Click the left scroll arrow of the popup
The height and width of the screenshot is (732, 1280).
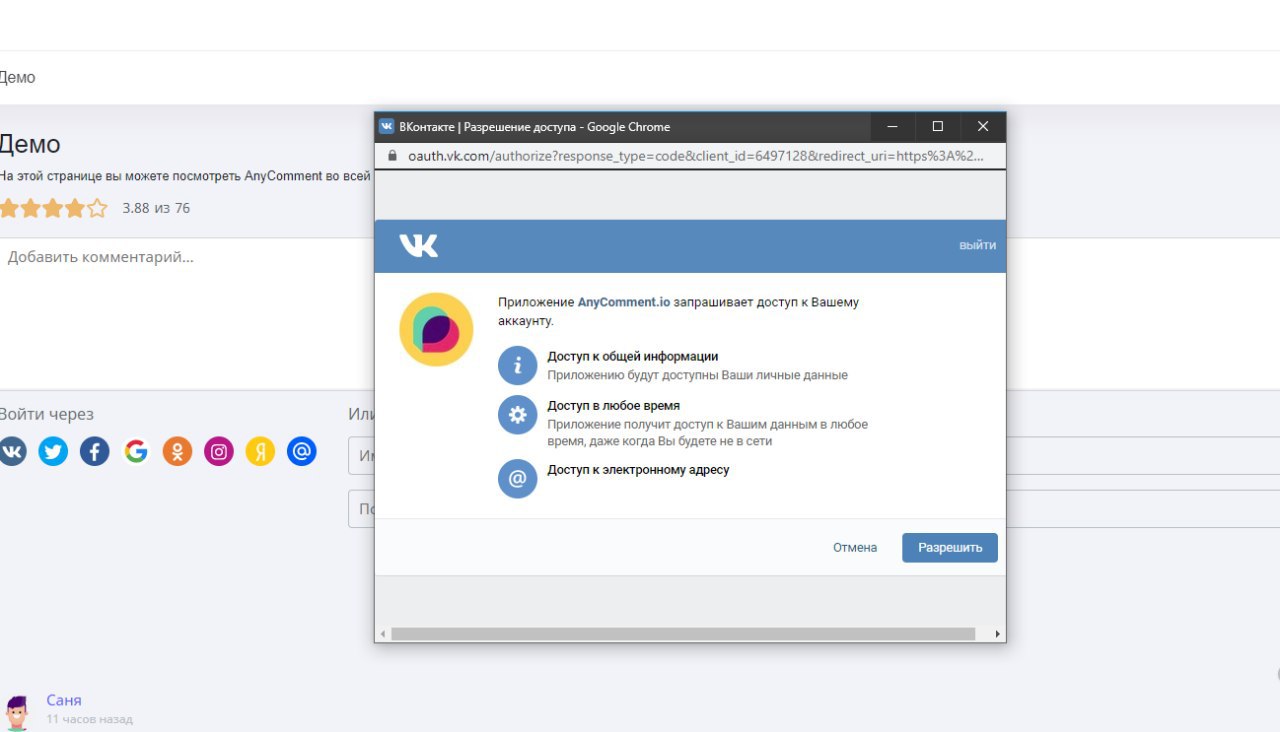382,634
